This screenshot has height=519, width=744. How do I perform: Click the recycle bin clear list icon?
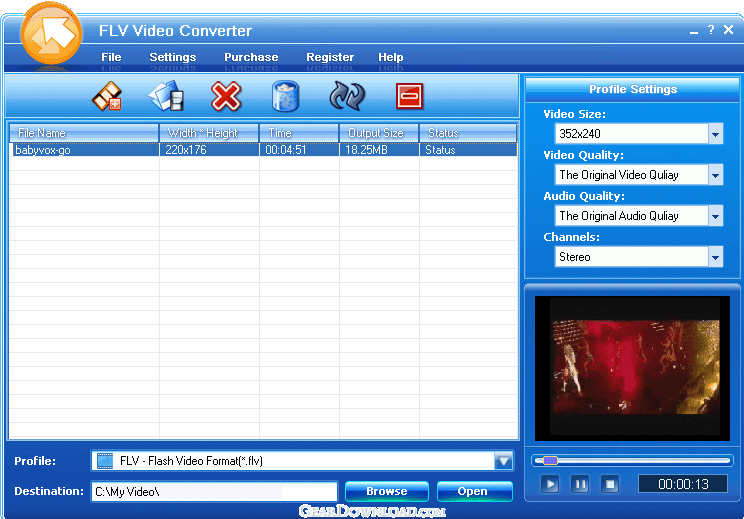pyautogui.click(x=285, y=96)
